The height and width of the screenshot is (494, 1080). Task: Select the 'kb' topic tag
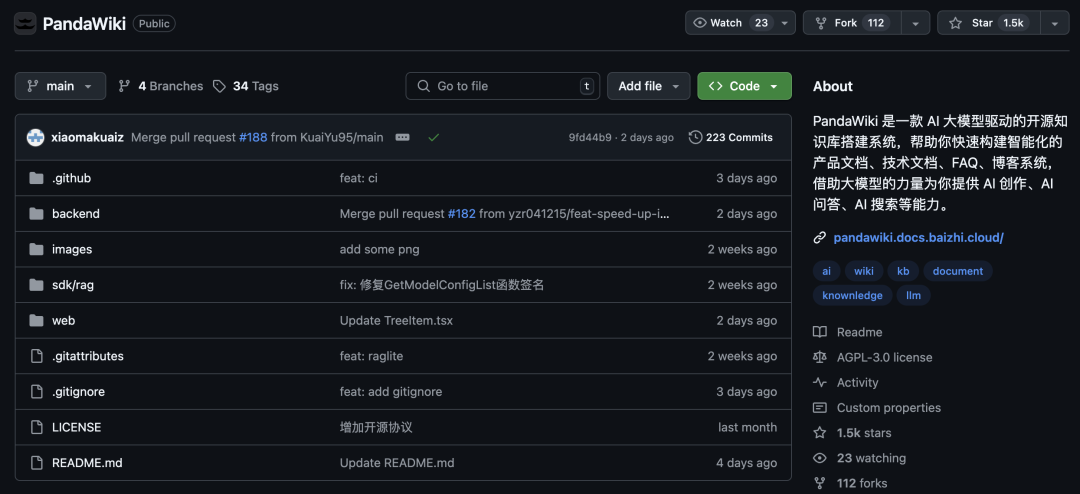[903, 271]
